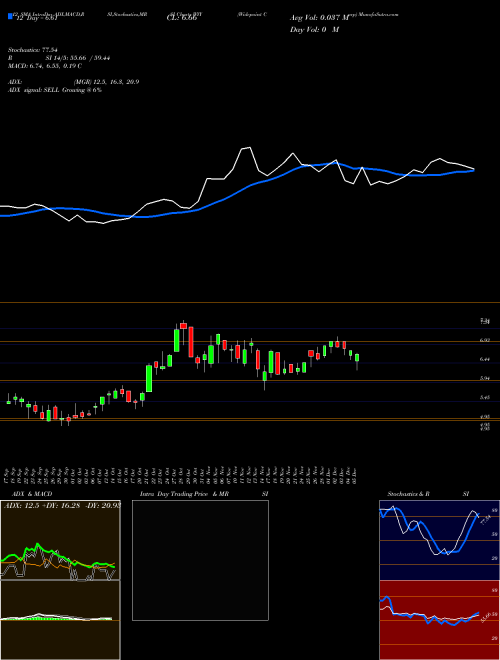The width and height of the screenshot is (500, 660).
Task: Click the 'SI 14/3: 55.66 / 59.44' readout
Action: (x=78, y=58)
